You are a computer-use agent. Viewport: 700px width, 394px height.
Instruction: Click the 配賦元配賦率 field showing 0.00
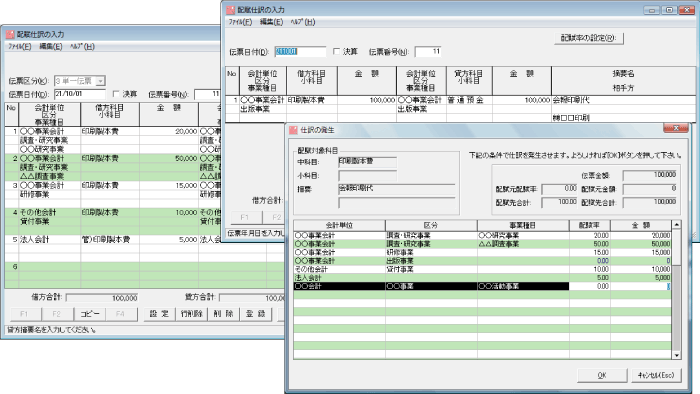pyautogui.click(x=559, y=189)
